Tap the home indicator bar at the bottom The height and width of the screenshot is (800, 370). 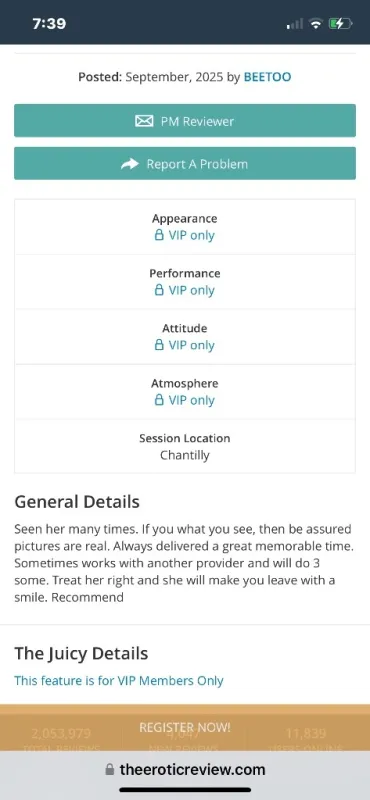click(185, 790)
